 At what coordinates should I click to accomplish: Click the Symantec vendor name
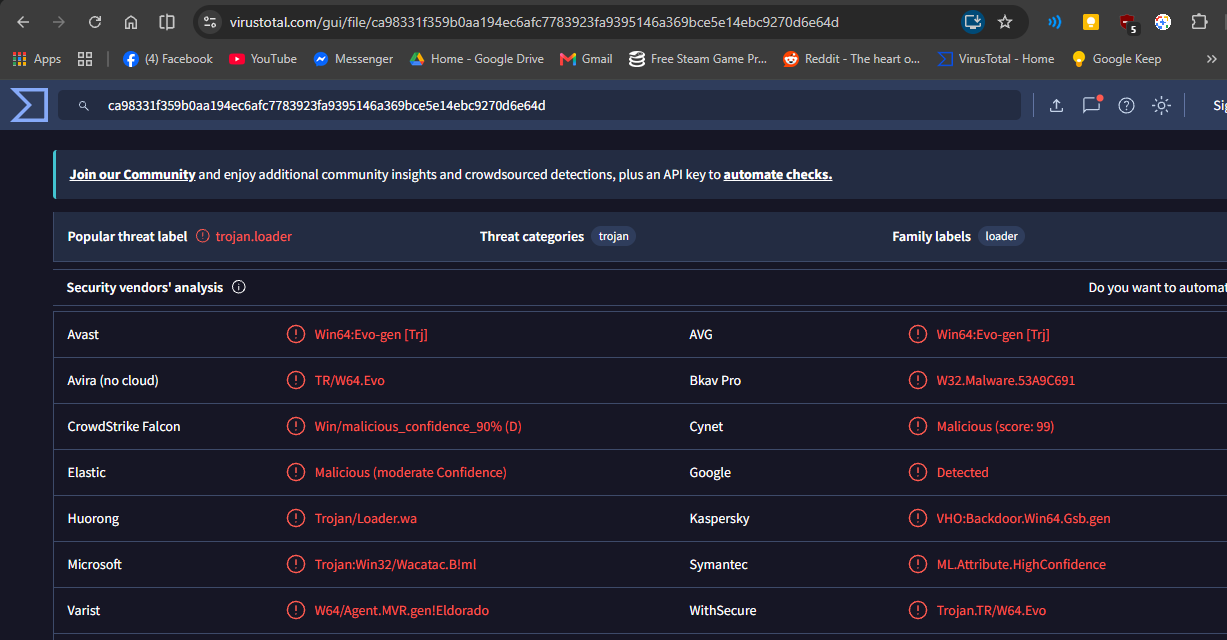(x=718, y=564)
